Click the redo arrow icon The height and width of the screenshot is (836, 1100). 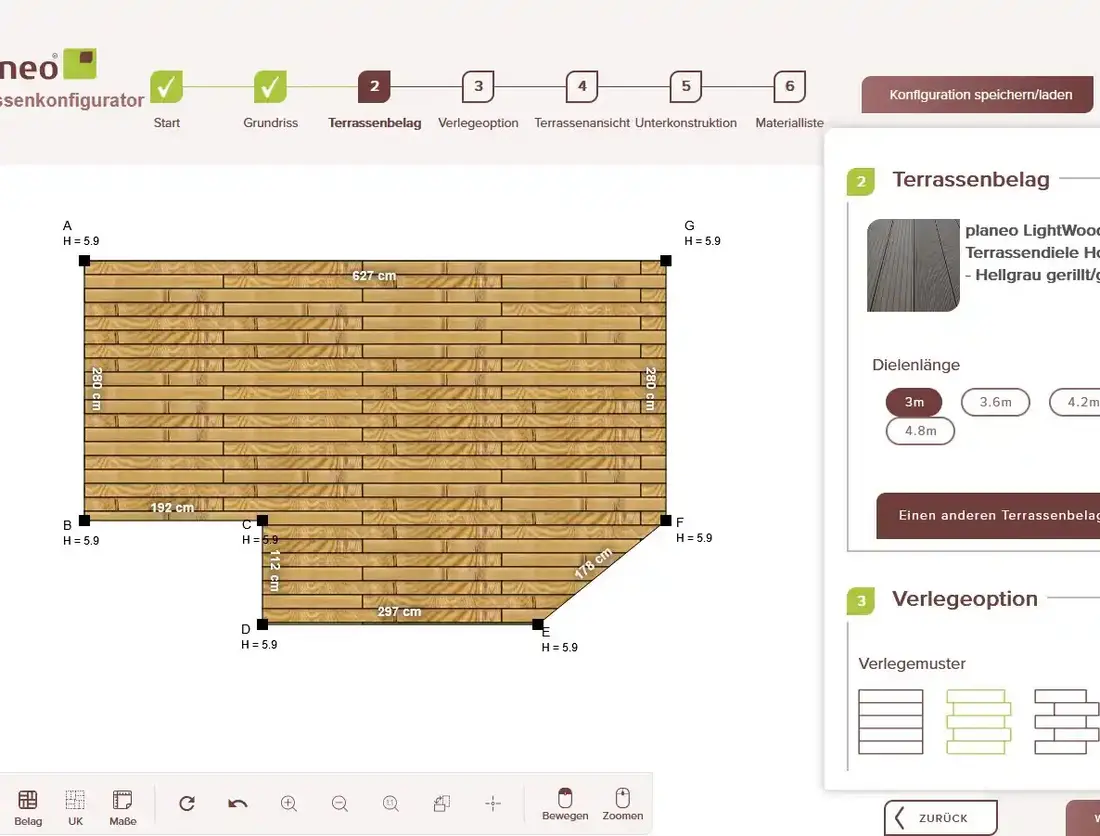pos(187,803)
